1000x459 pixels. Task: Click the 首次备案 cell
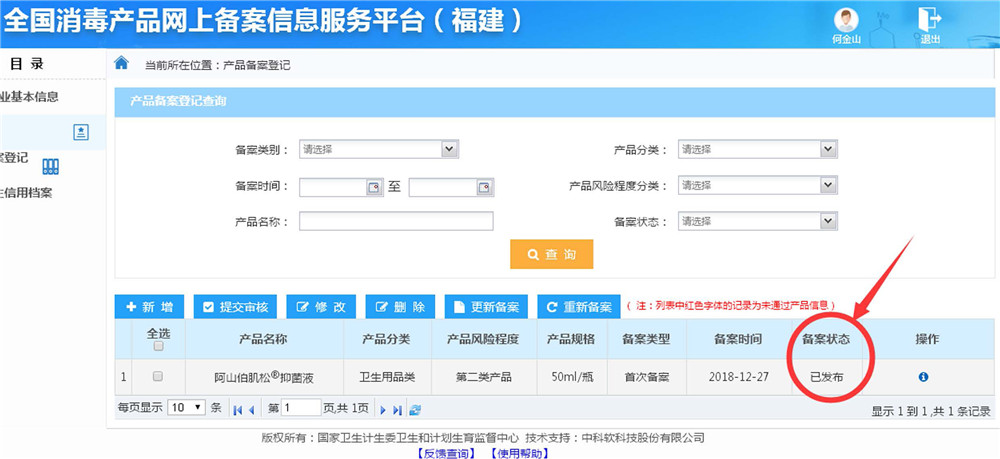coord(647,377)
